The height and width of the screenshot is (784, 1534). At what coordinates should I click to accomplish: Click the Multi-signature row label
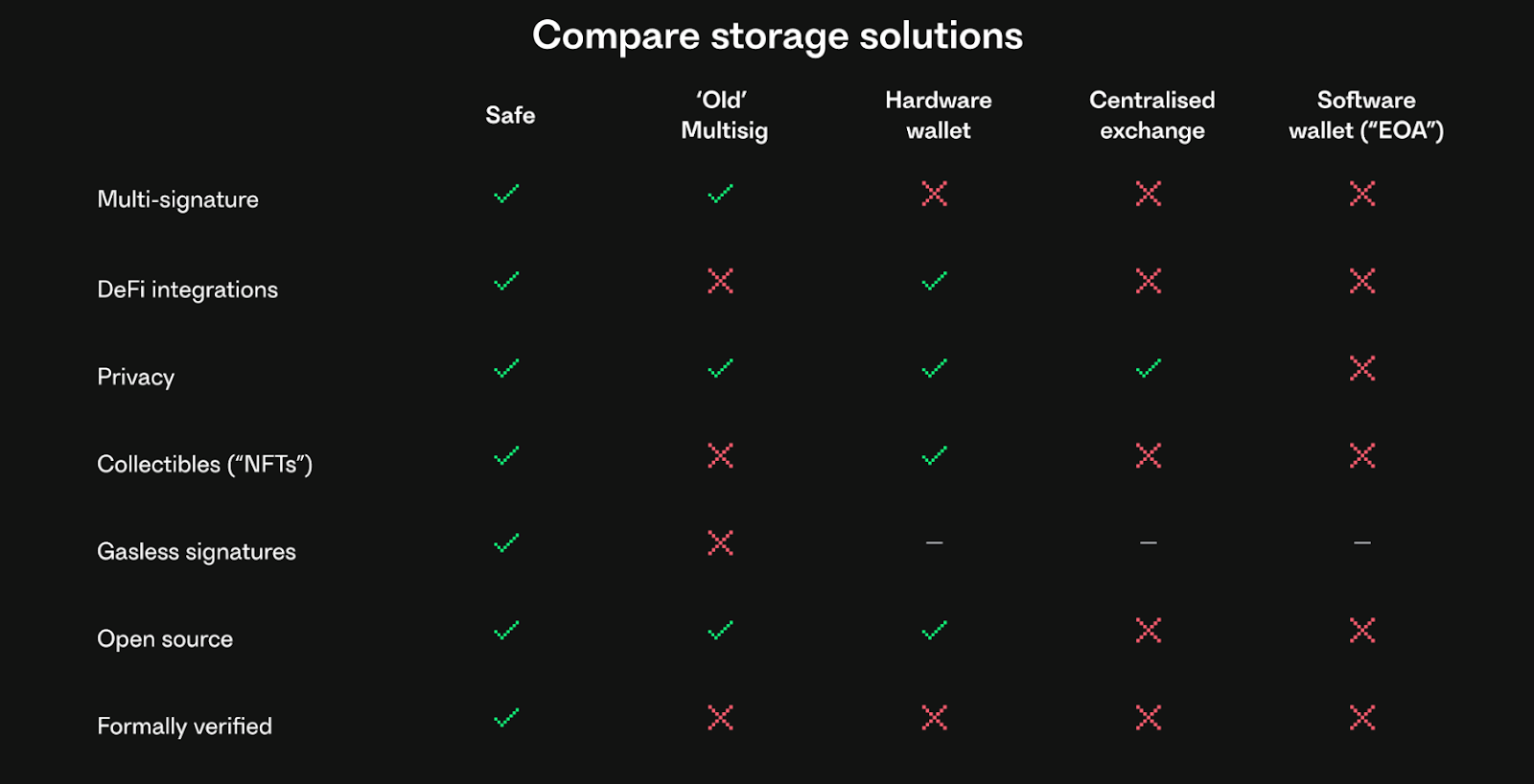[x=178, y=199]
